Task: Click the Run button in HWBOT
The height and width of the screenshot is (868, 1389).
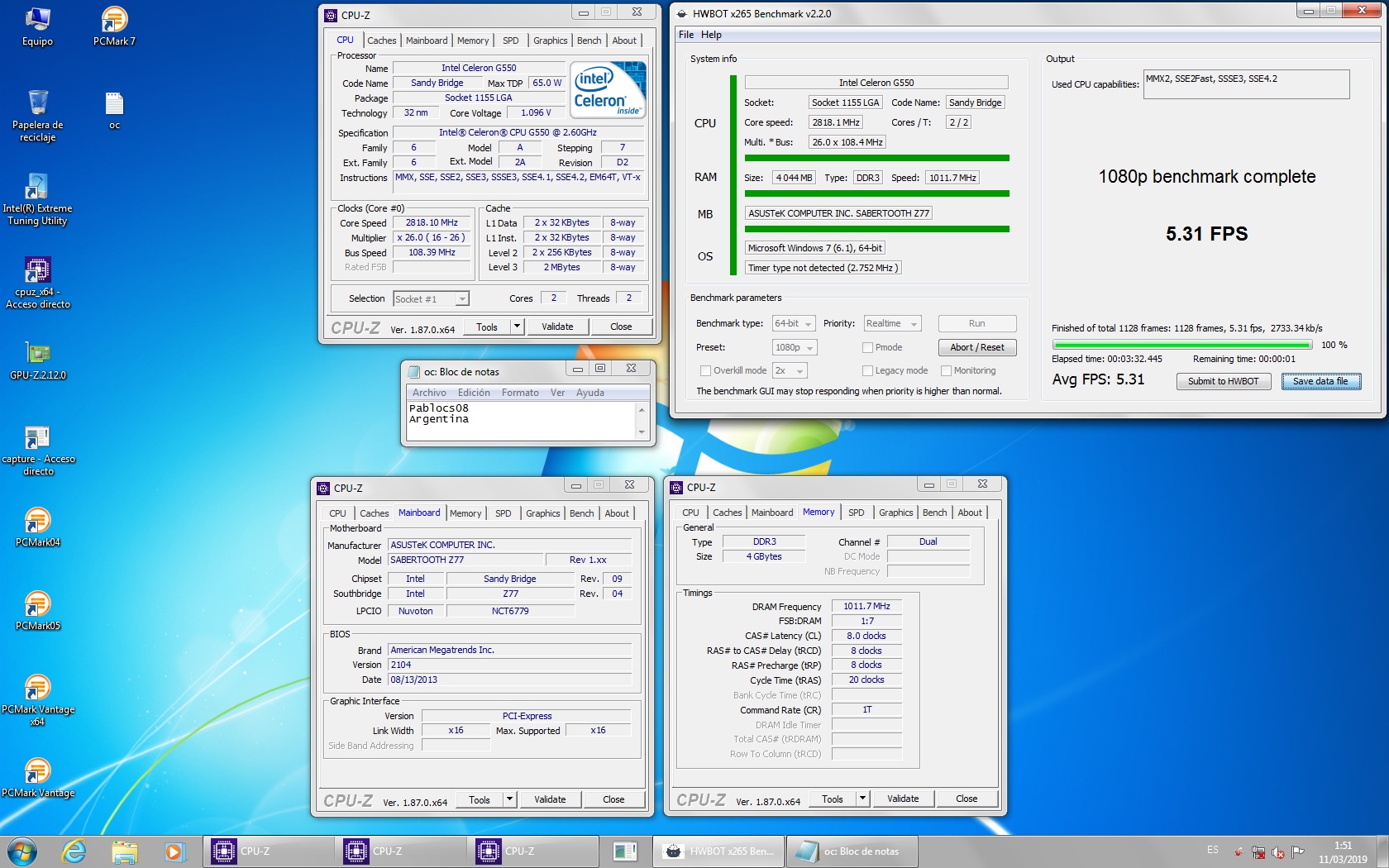Action: (x=976, y=323)
